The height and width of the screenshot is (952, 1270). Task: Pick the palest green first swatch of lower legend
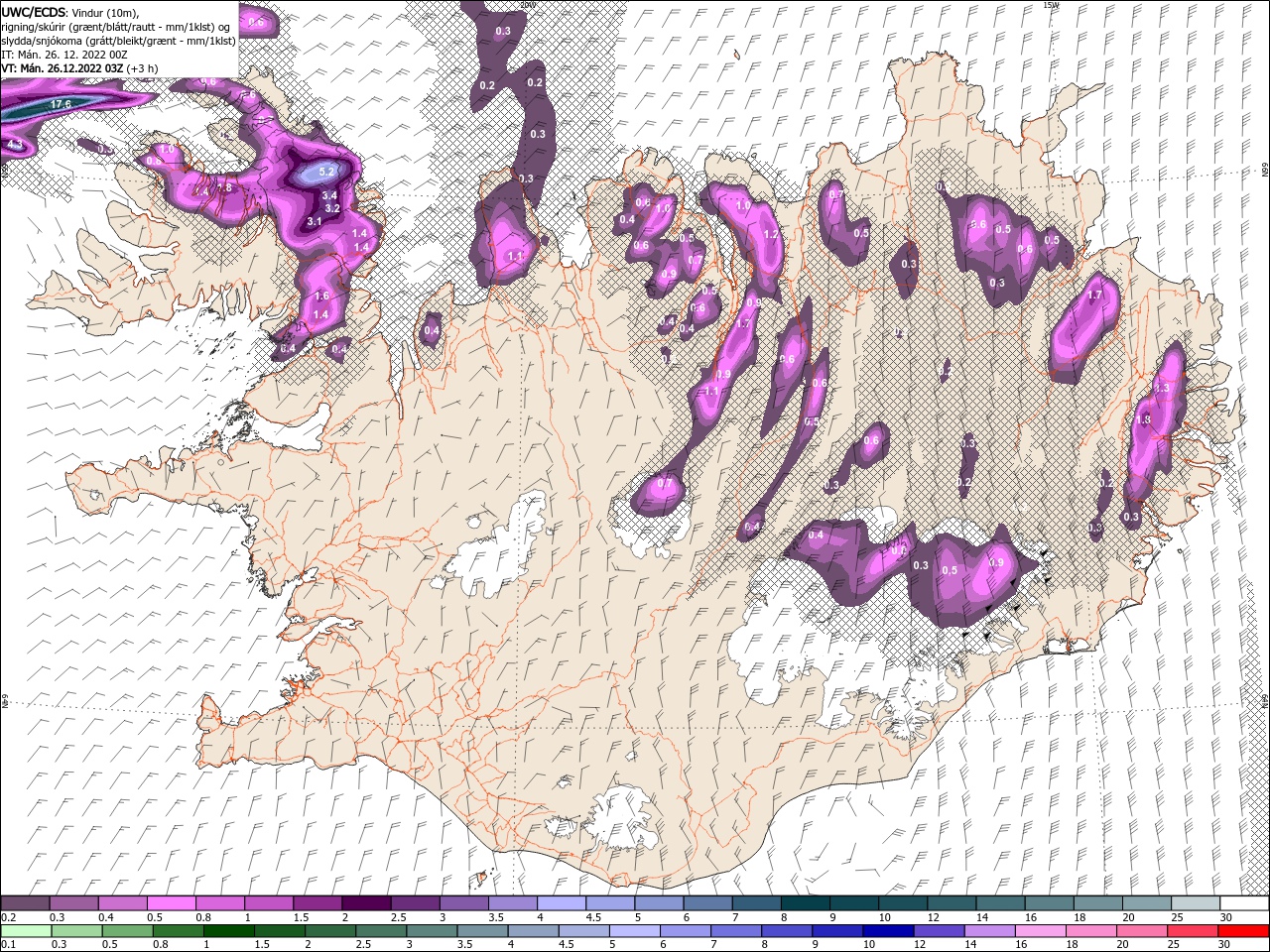(x=26, y=931)
